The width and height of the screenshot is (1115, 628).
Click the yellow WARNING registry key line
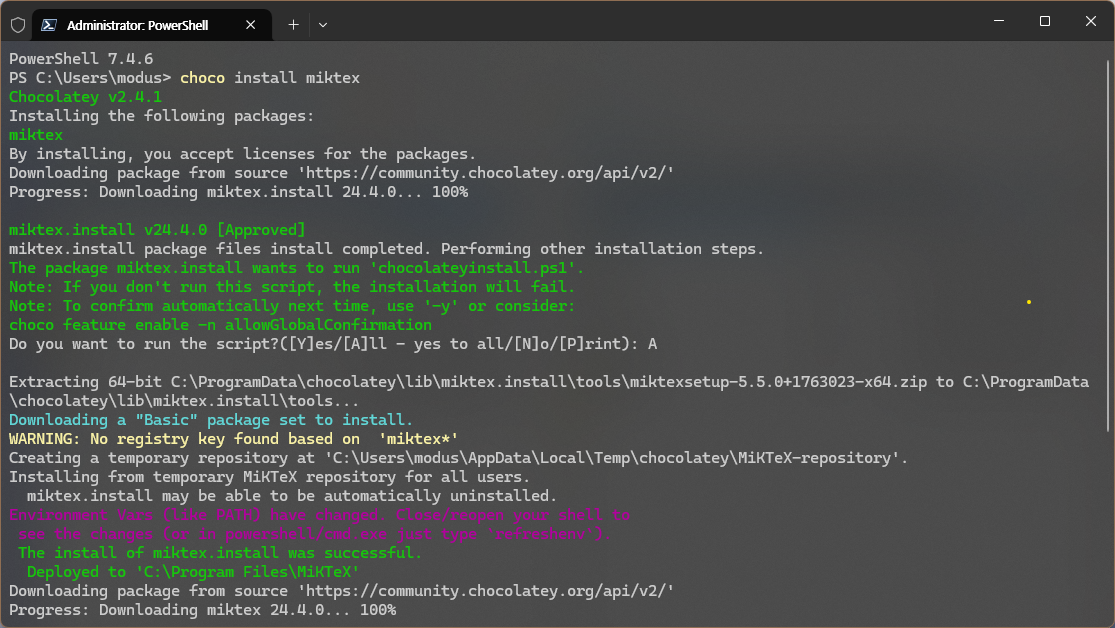(x=233, y=439)
